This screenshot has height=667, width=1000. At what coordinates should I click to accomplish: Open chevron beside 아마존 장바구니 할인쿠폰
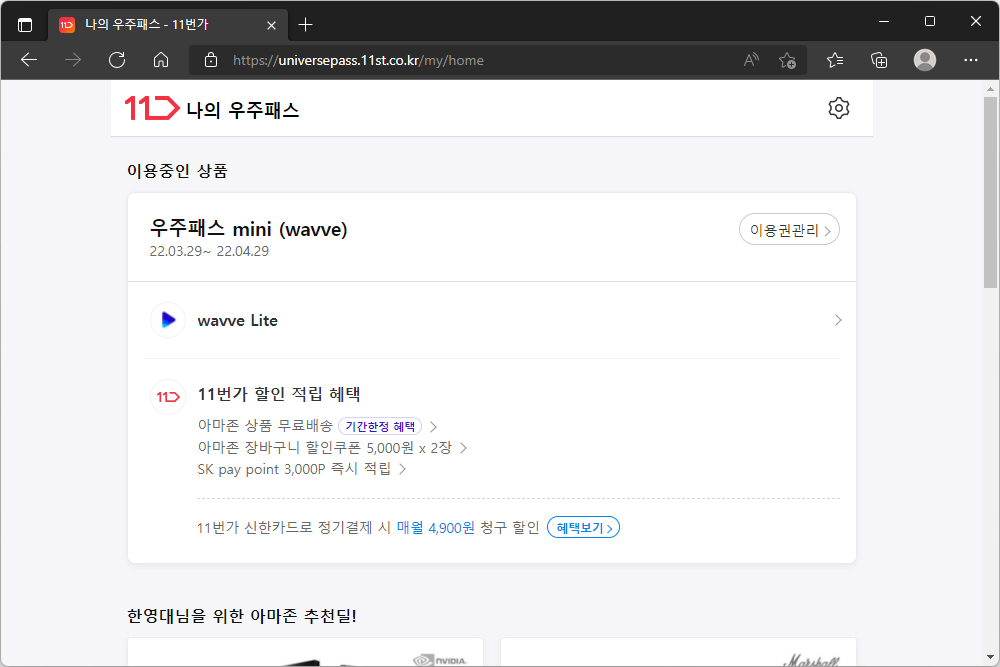tap(464, 448)
